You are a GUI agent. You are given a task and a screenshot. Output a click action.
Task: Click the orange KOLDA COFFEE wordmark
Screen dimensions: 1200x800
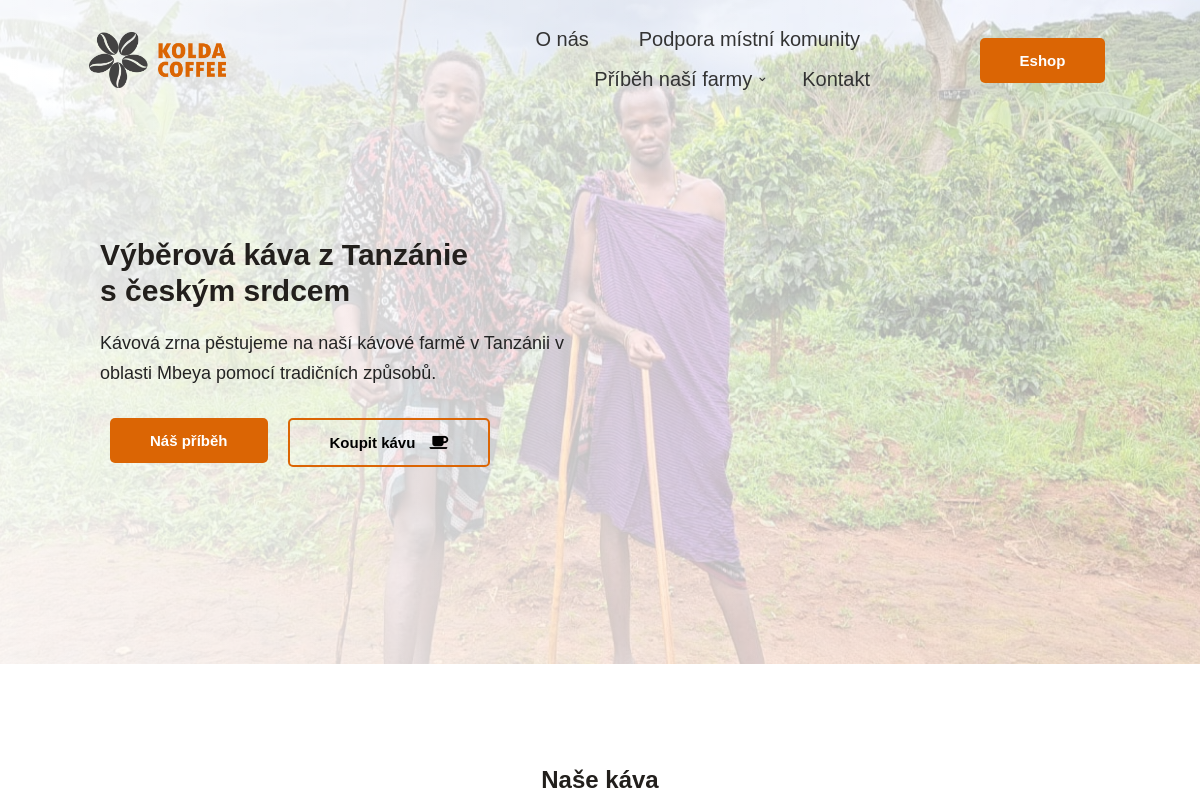(x=192, y=60)
